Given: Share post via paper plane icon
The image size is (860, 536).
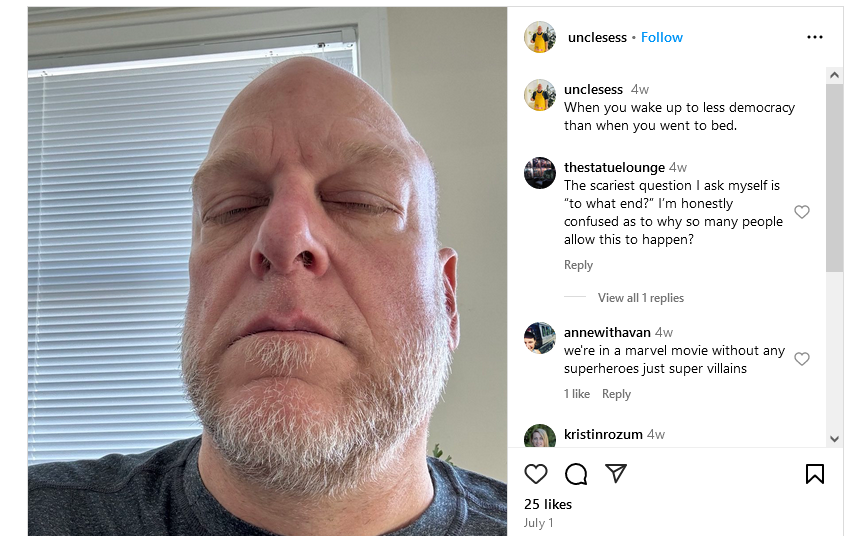Looking at the screenshot, I should tap(615, 473).
